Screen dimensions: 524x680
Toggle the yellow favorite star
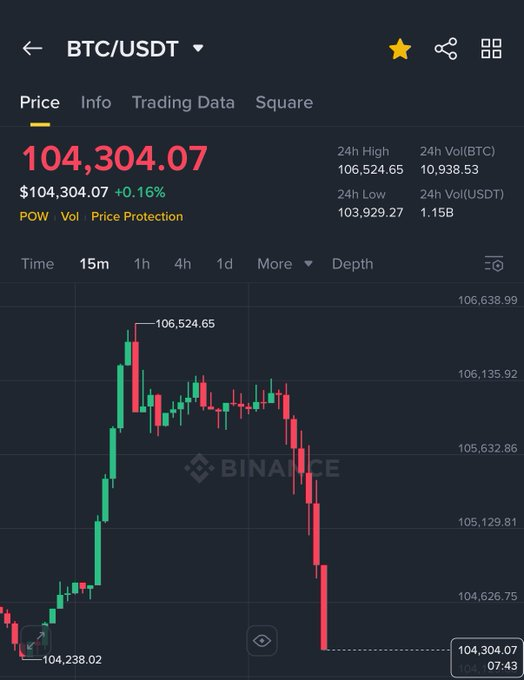(x=400, y=49)
